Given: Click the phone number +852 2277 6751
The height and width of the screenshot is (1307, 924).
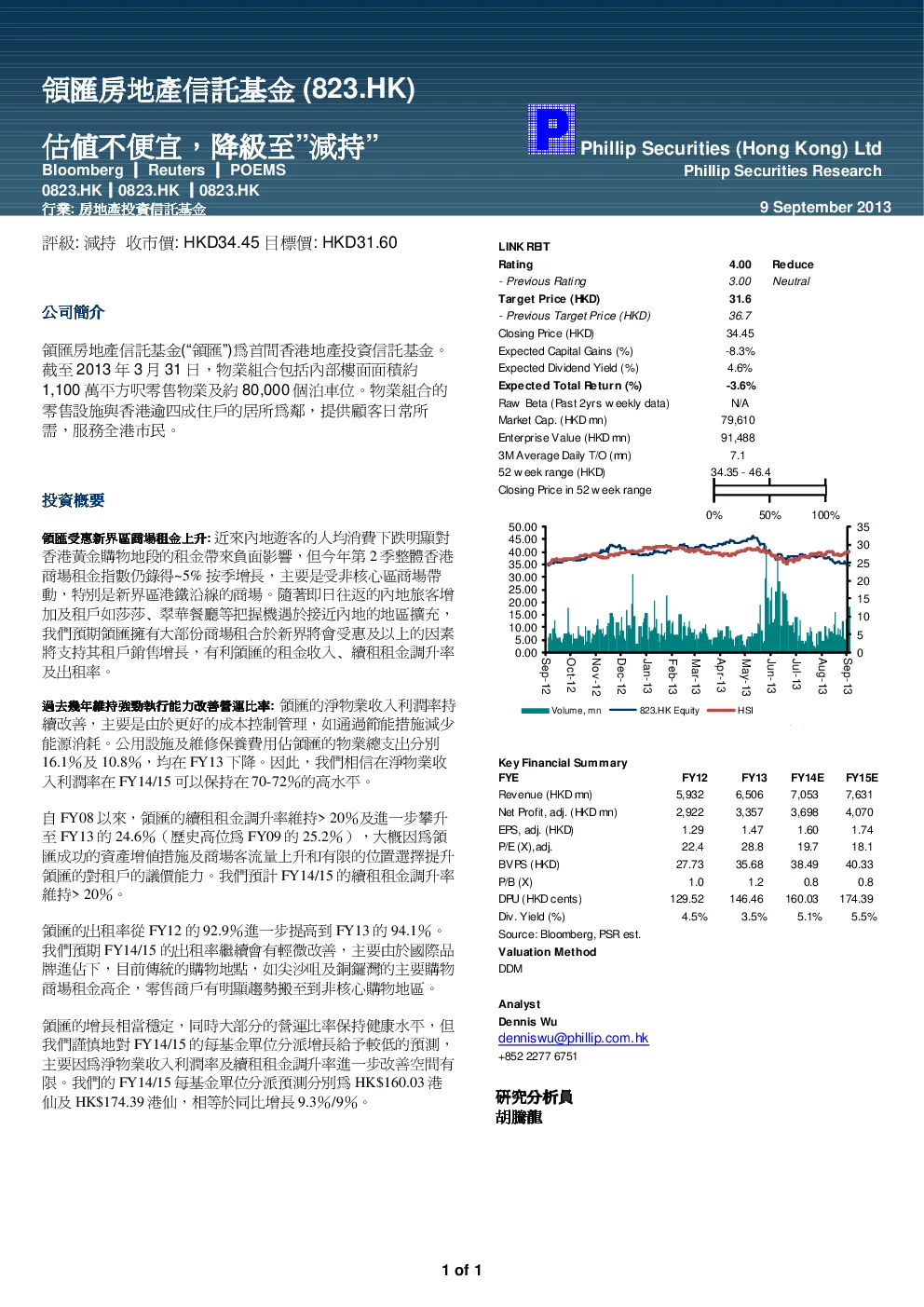Looking at the screenshot, I should pos(537,1056).
